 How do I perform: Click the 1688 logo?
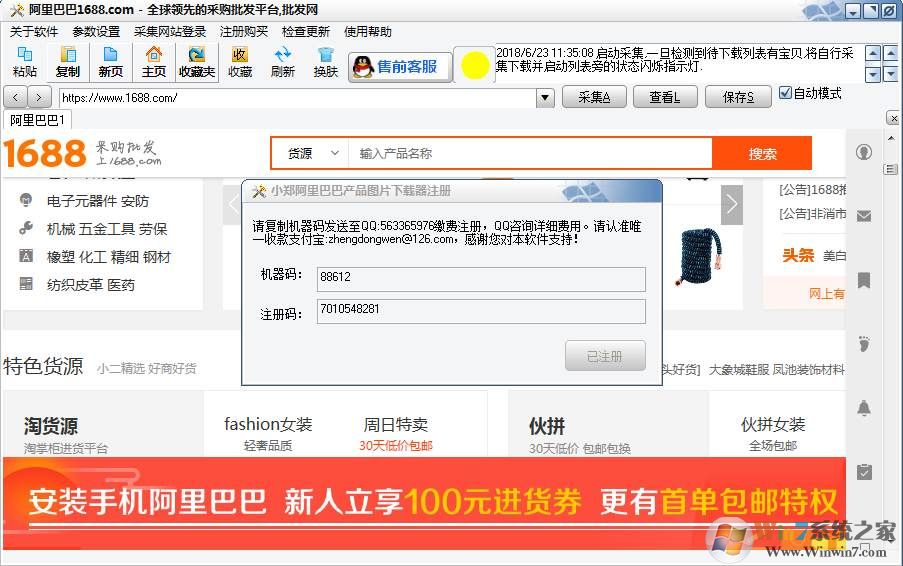click(45, 153)
